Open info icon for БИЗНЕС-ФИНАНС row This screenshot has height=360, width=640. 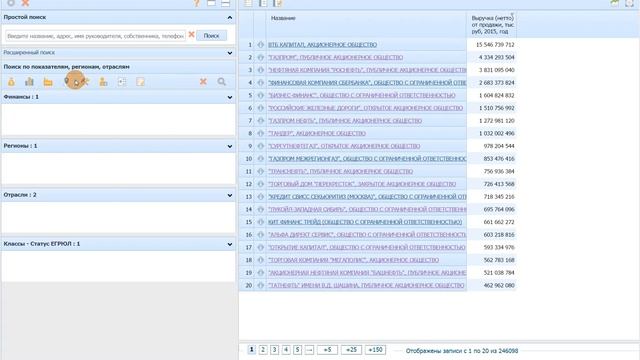coord(260,95)
